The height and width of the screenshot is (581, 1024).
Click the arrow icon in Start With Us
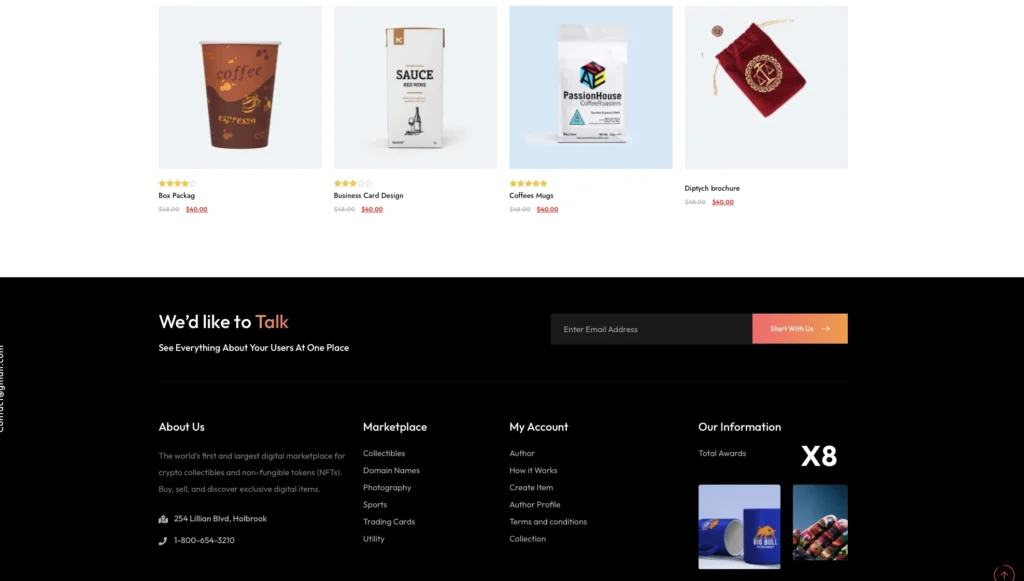(825, 329)
